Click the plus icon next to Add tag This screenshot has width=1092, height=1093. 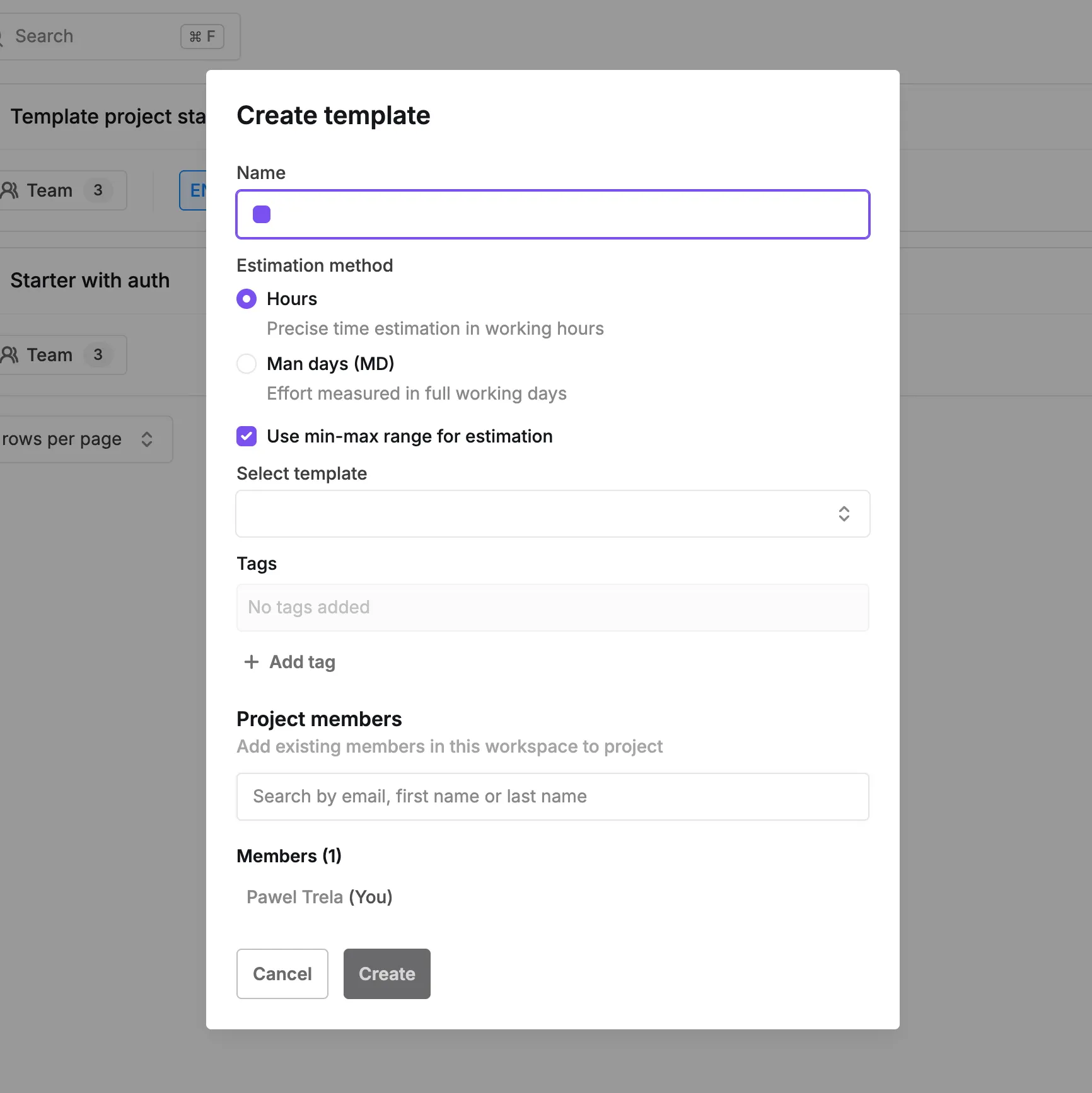(x=250, y=662)
